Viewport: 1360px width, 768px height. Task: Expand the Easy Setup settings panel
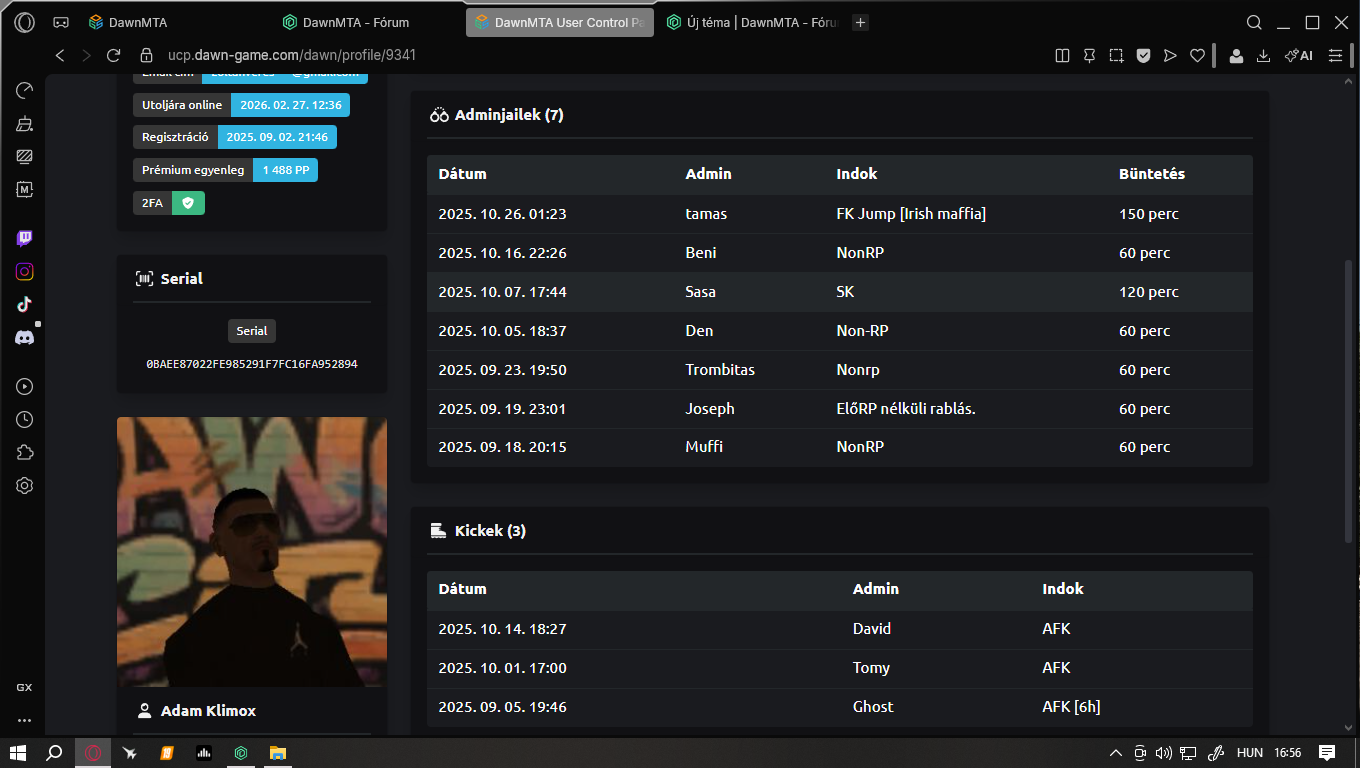coord(1335,56)
